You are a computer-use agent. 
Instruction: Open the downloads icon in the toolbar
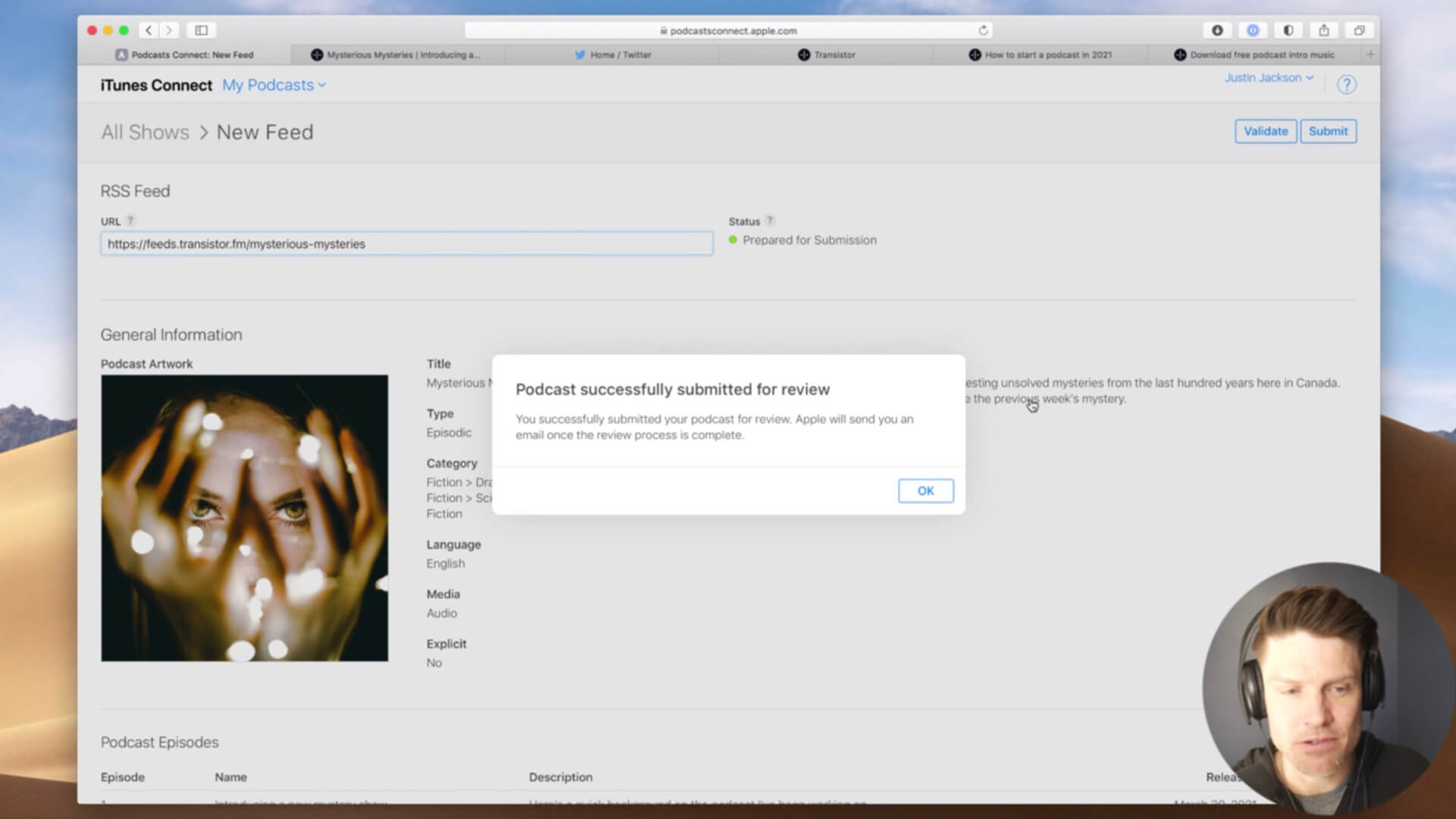click(1217, 30)
